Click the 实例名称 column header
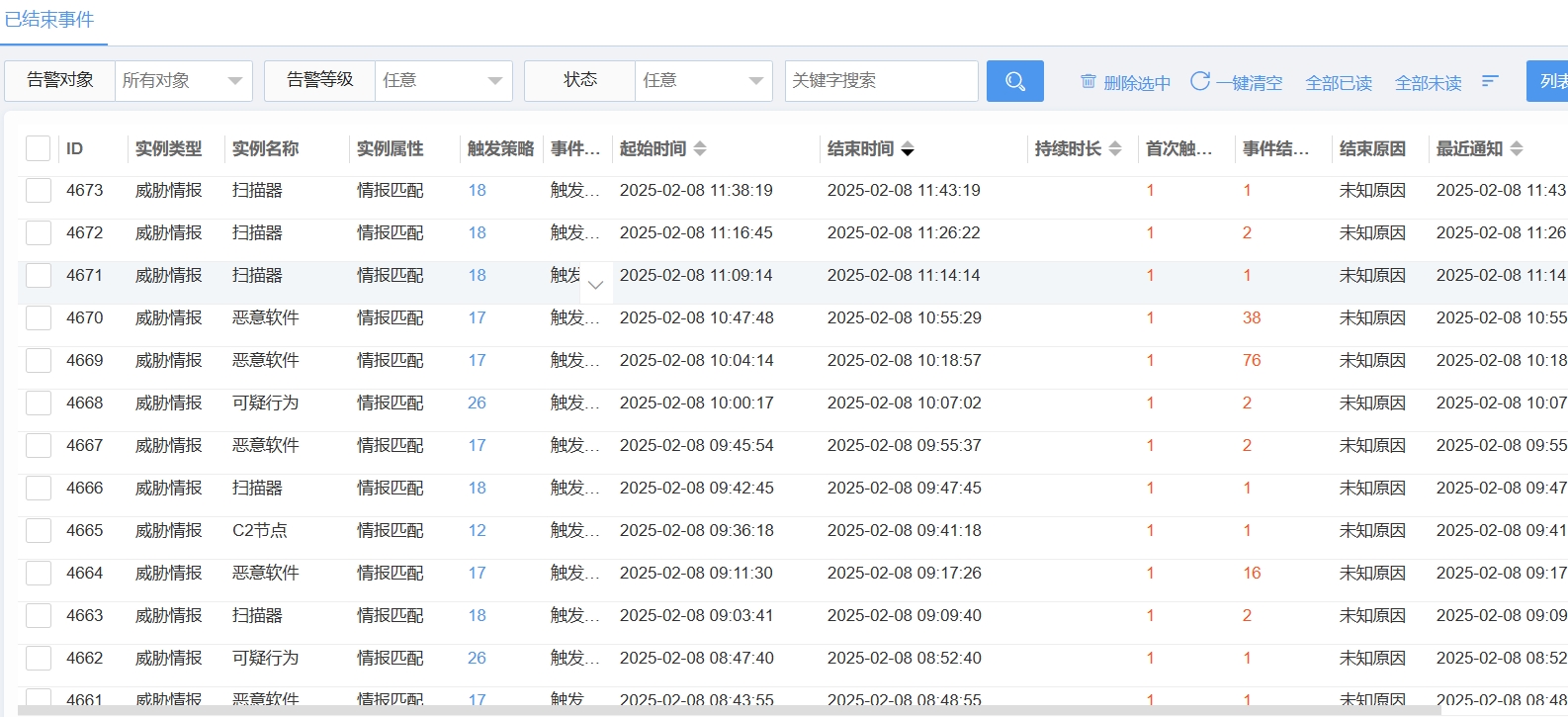 coord(266,148)
